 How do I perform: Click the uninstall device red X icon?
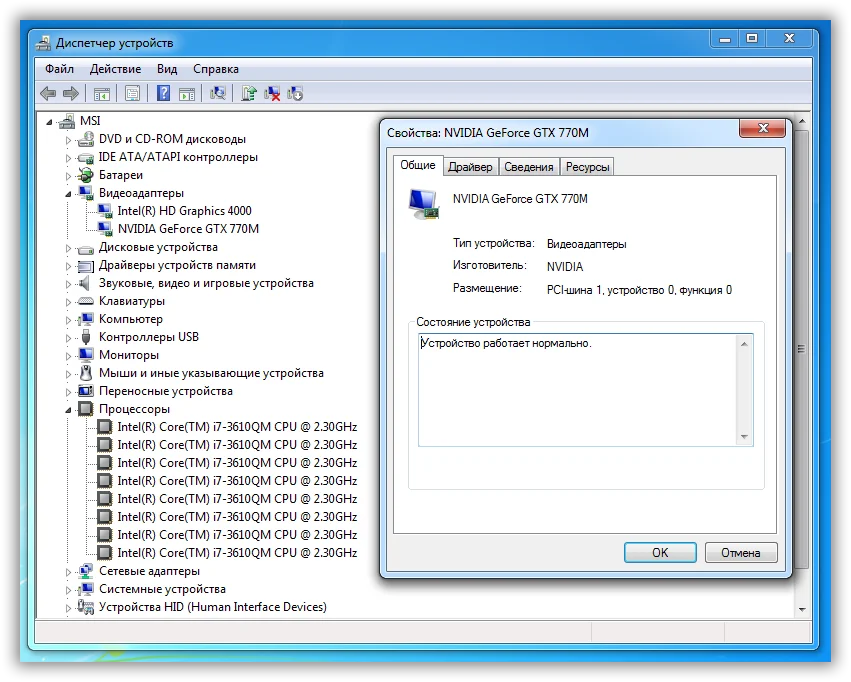pos(272,94)
